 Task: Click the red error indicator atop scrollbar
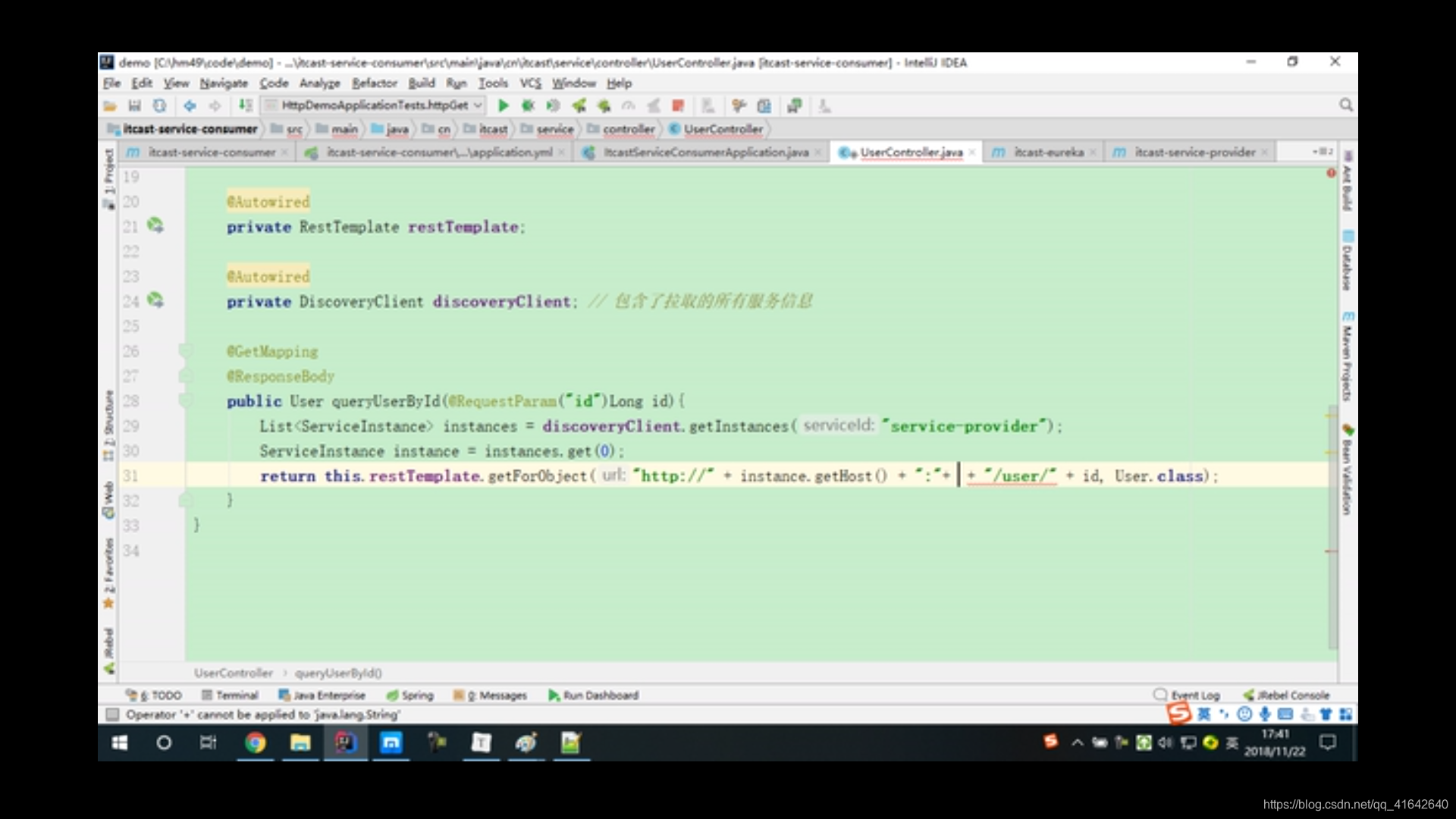point(1331,174)
